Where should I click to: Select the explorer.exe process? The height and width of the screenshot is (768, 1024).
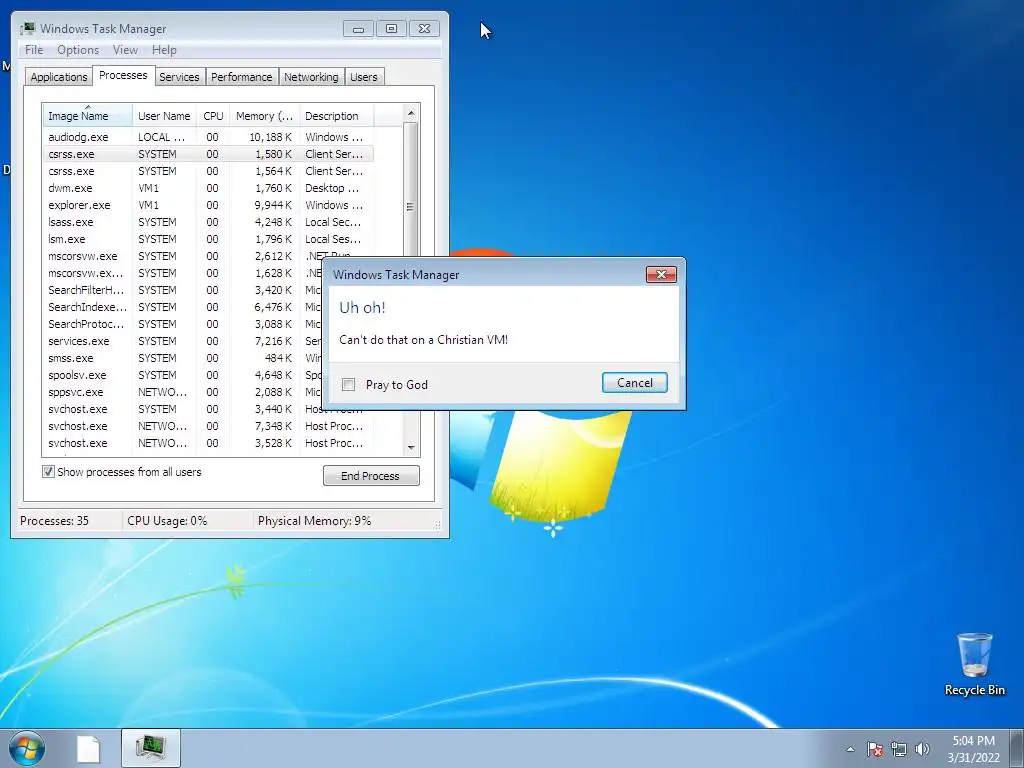[208, 205]
